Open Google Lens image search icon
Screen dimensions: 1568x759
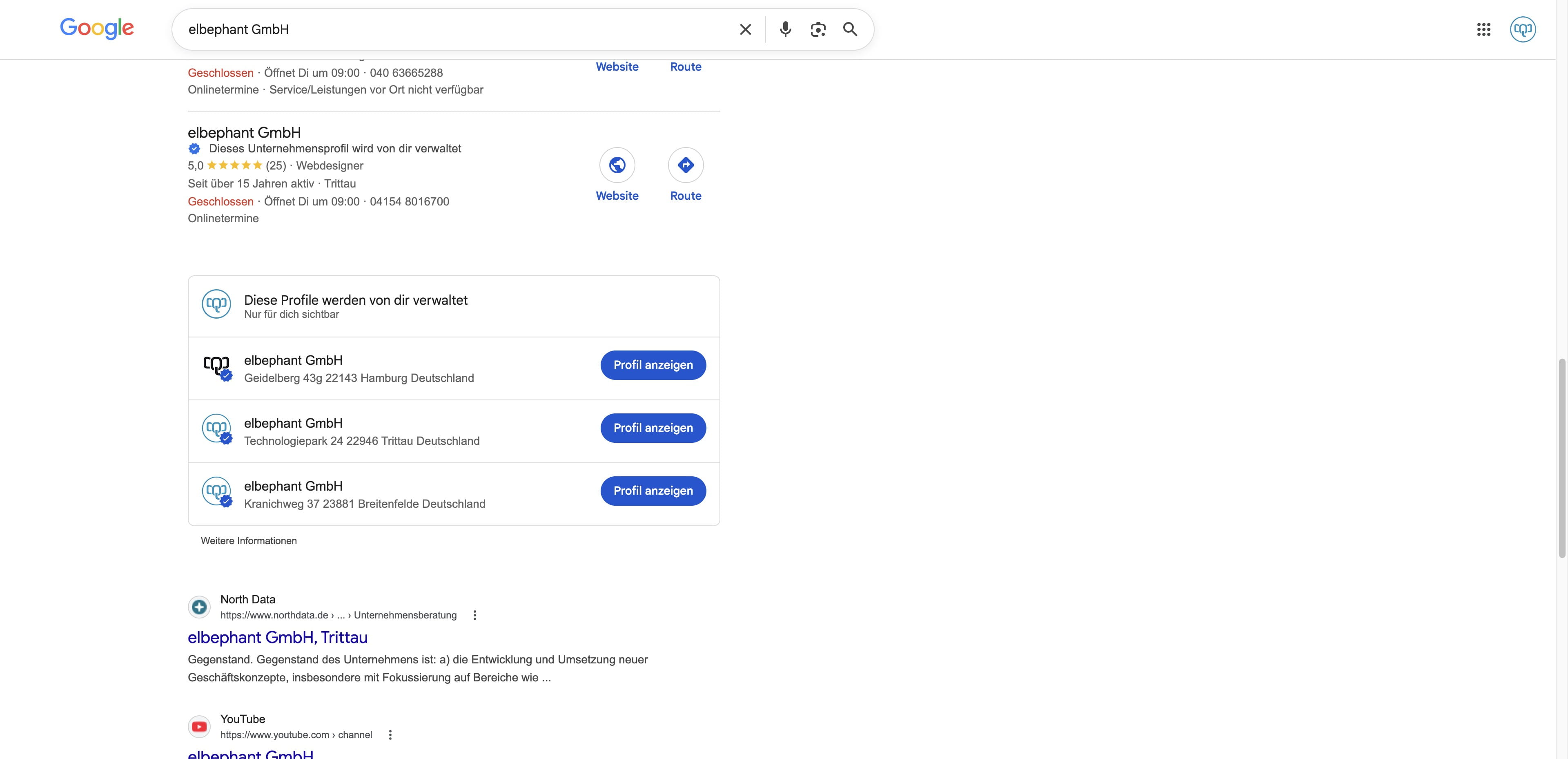coord(818,29)
